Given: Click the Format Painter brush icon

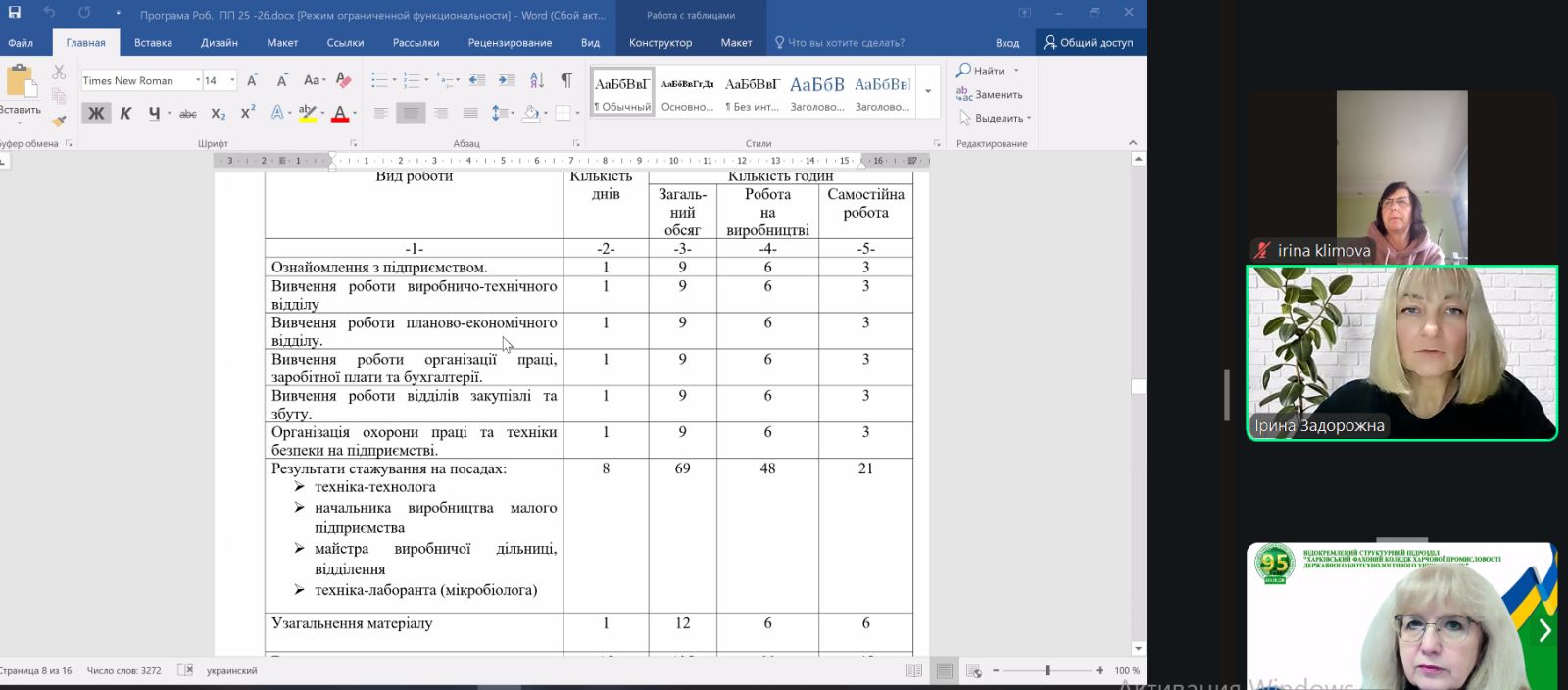Looking at the screenshot, I should (x=59, y=121).
